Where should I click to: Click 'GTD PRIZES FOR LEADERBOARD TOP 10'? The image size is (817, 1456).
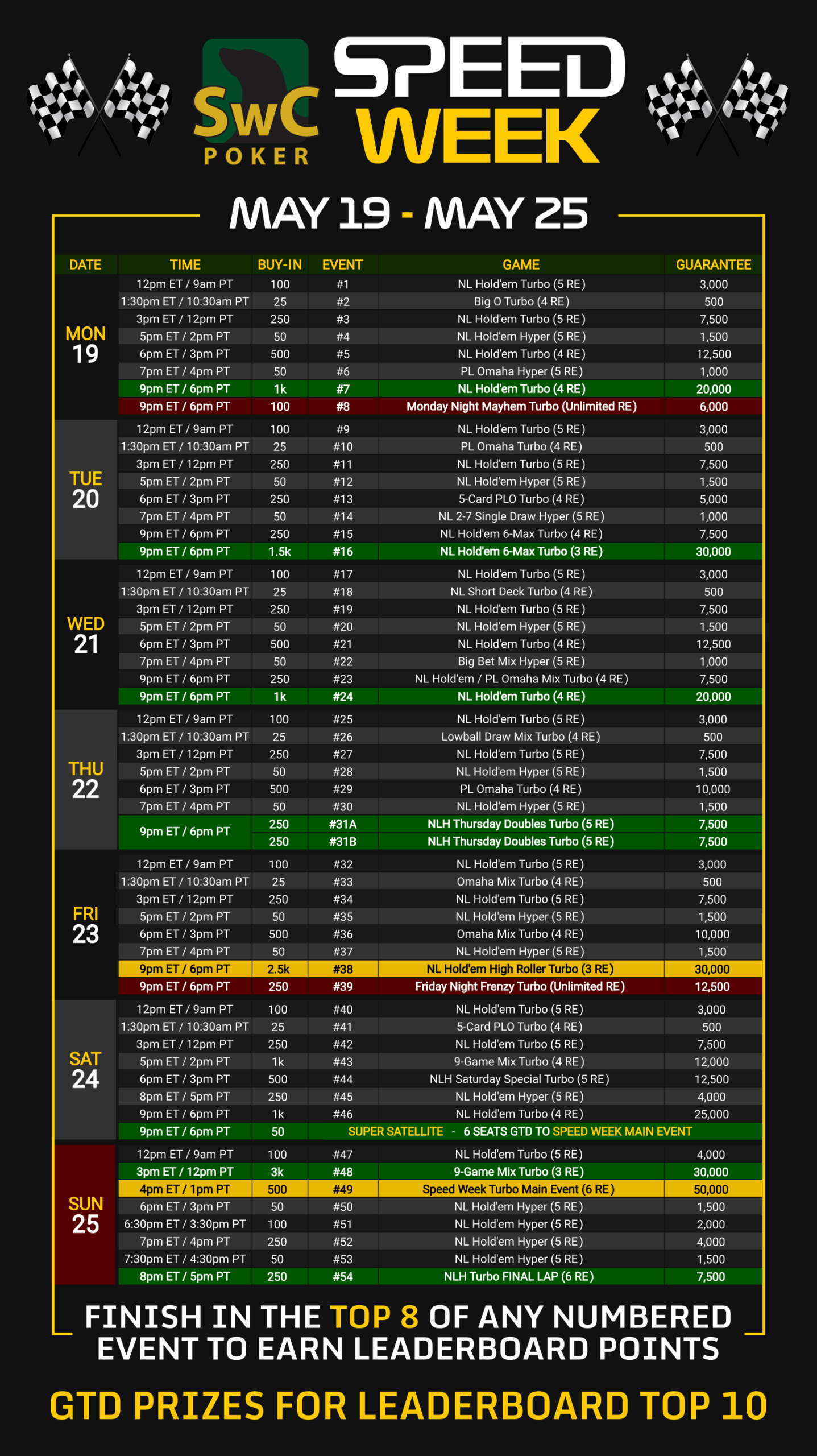coord(408,1405)
